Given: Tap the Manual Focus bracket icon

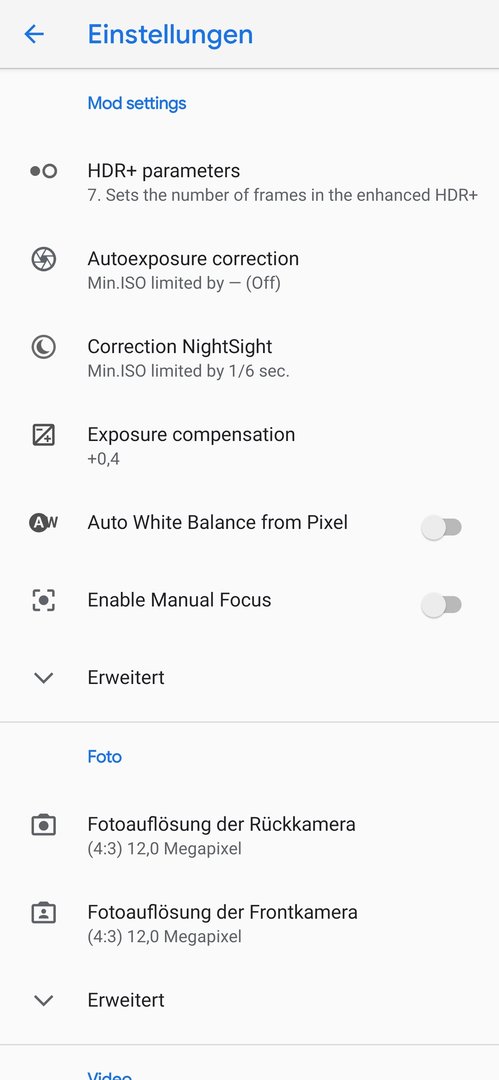Looking at the screenshot, I should point(43,600).
